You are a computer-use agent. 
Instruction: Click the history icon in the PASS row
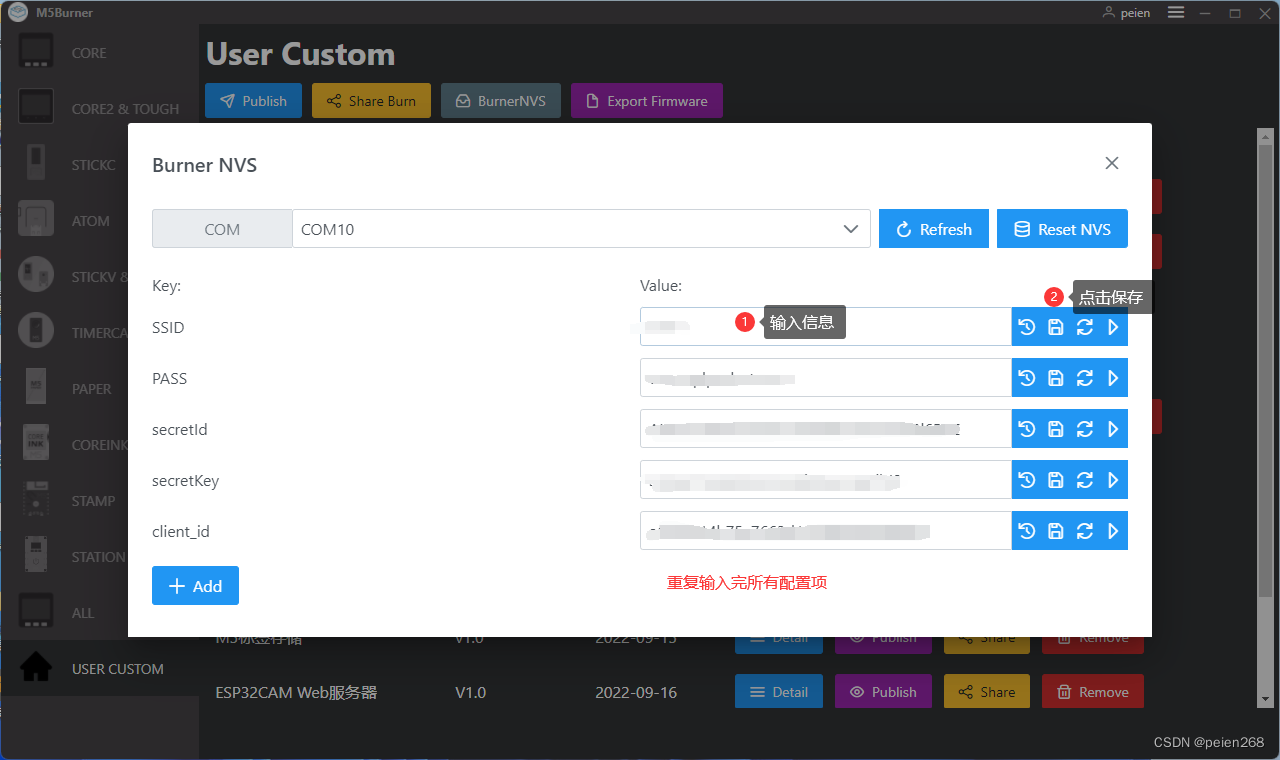1026,378
